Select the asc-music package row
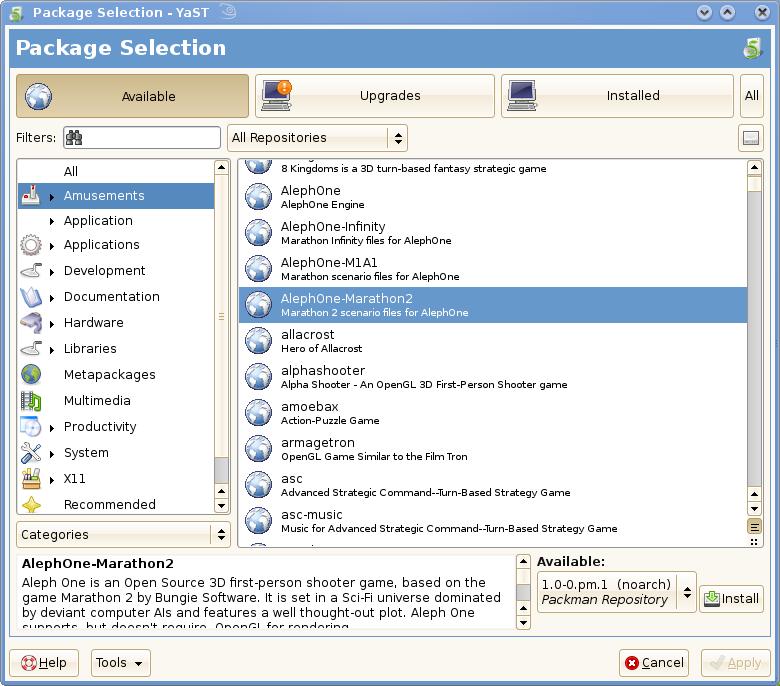This screenshot has height=686, width=780. pos(493,521)
